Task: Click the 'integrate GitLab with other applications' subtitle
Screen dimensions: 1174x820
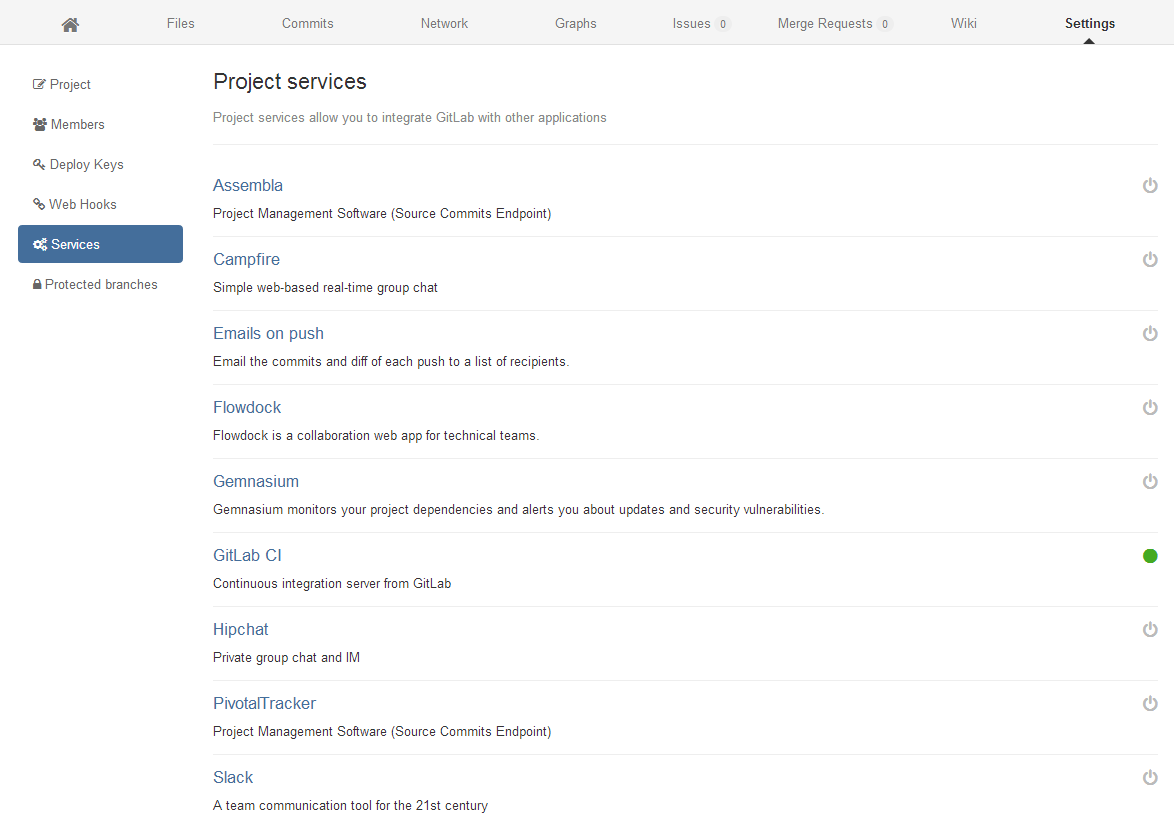Action: coord(410,118)
